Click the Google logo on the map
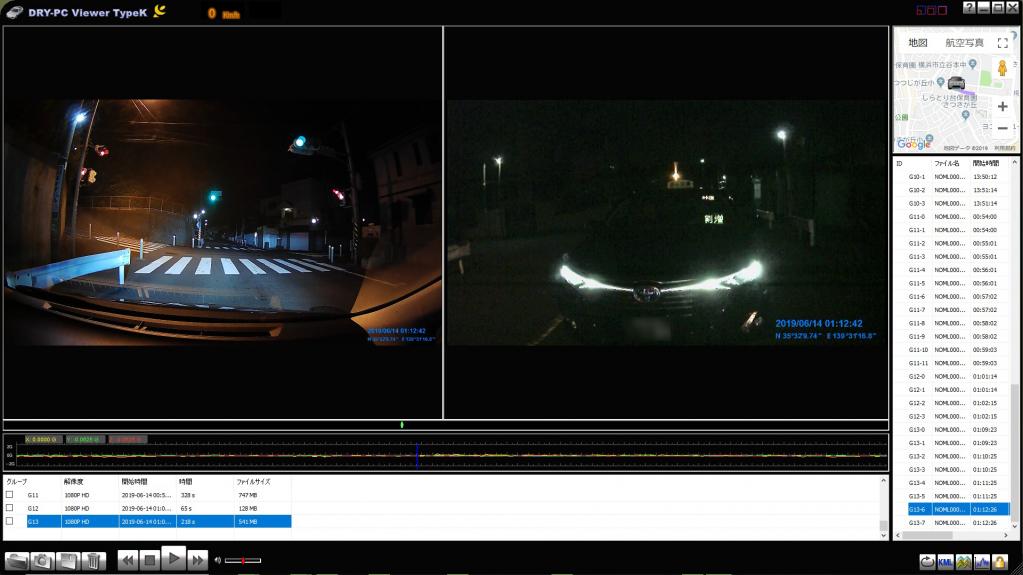1023x575 pixels. click(913, 144)
